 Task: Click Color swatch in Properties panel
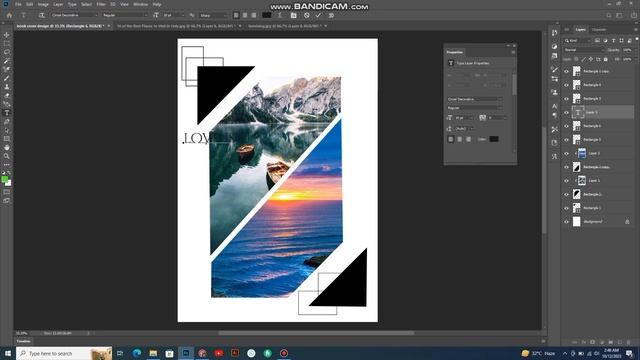[x=494, y=139]
